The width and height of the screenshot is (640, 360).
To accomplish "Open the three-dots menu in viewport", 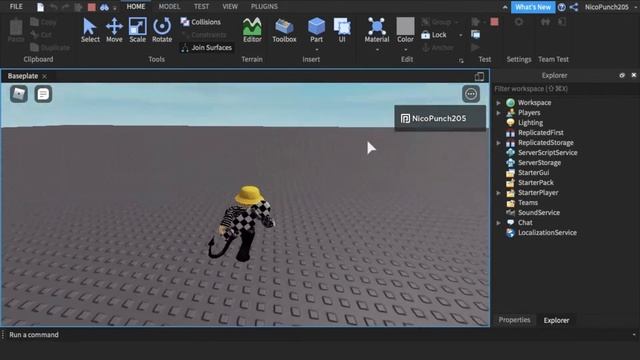I will pos(471,94).
